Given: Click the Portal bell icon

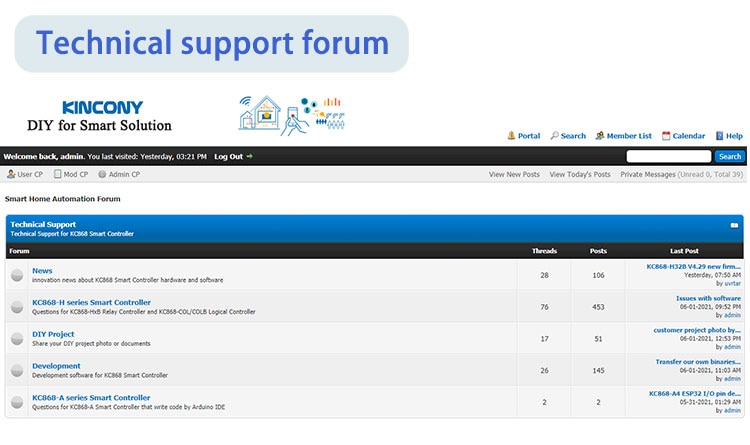Looking at the screenshot, I should pyautogui.click(x=511, y=135).
